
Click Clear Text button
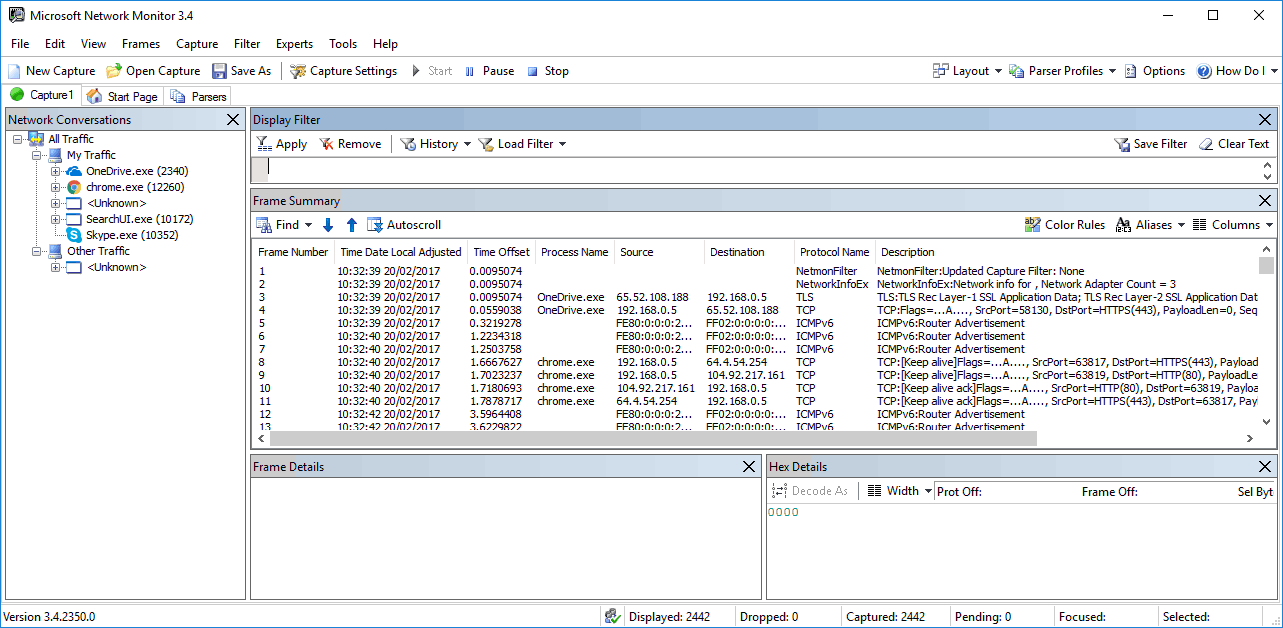pos(1234,144)
